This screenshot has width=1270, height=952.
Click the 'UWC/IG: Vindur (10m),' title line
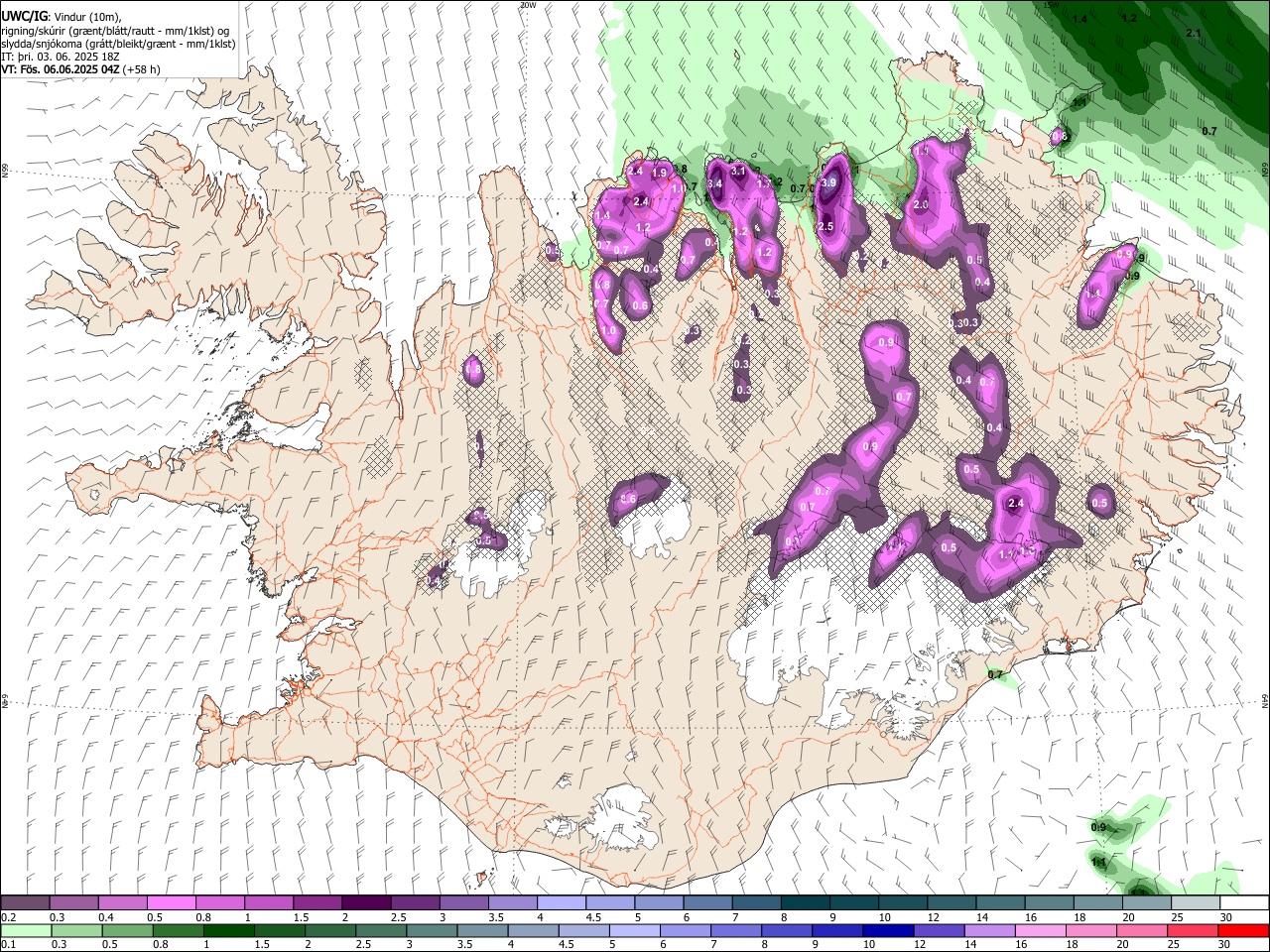click(x=61, y=17)
